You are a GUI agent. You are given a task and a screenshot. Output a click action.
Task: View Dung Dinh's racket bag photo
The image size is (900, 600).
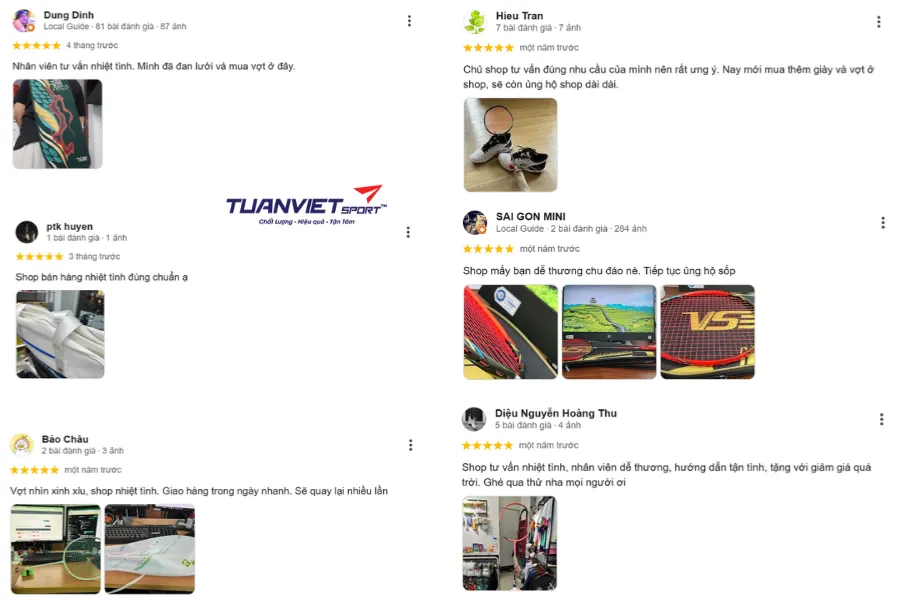pos(57,124)
